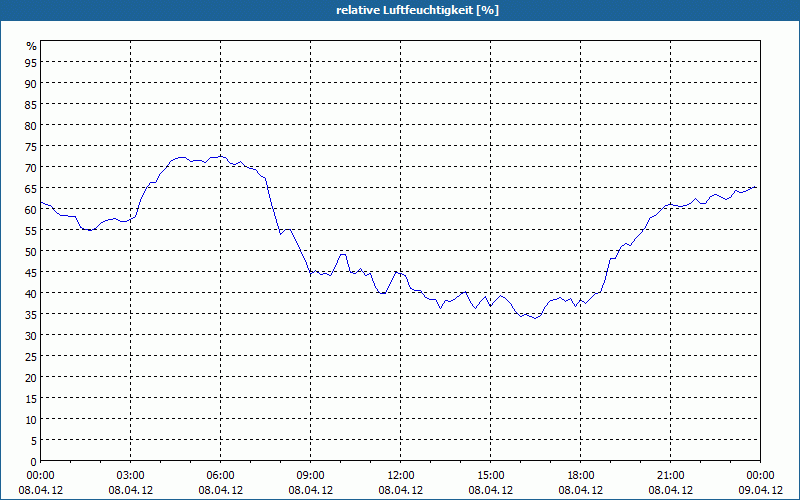Select the 20 y-axis label

pos(31,378)
